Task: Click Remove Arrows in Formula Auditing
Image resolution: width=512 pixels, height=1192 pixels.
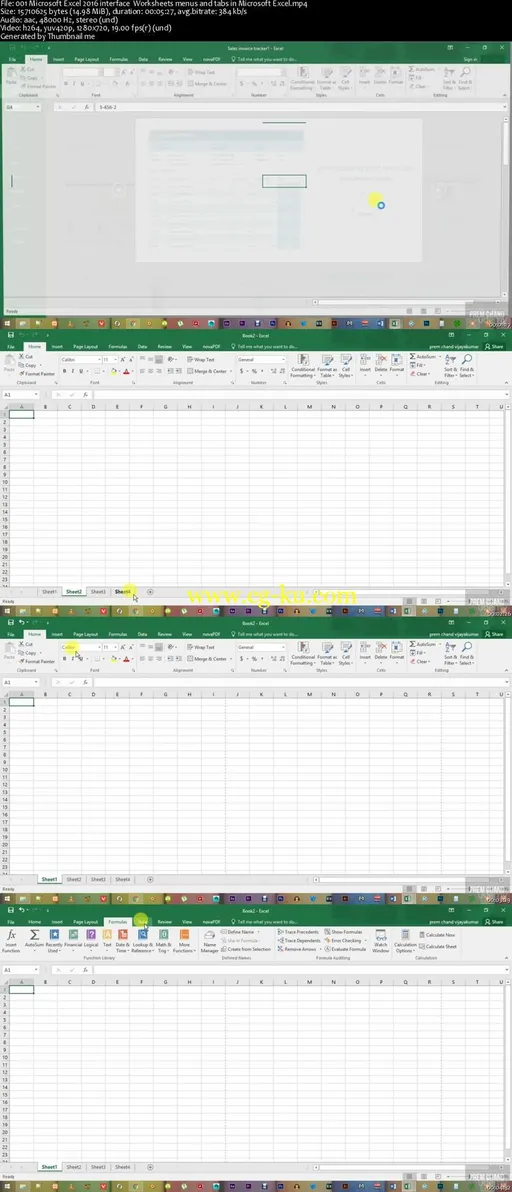Action: pos(298,949)
